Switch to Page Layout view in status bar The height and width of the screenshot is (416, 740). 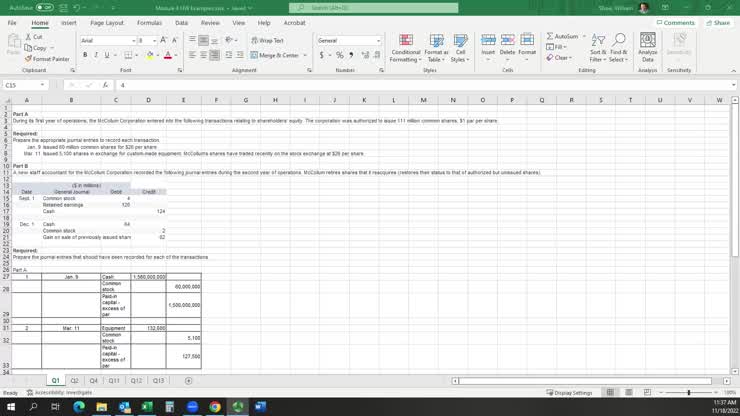pos(629,392)
